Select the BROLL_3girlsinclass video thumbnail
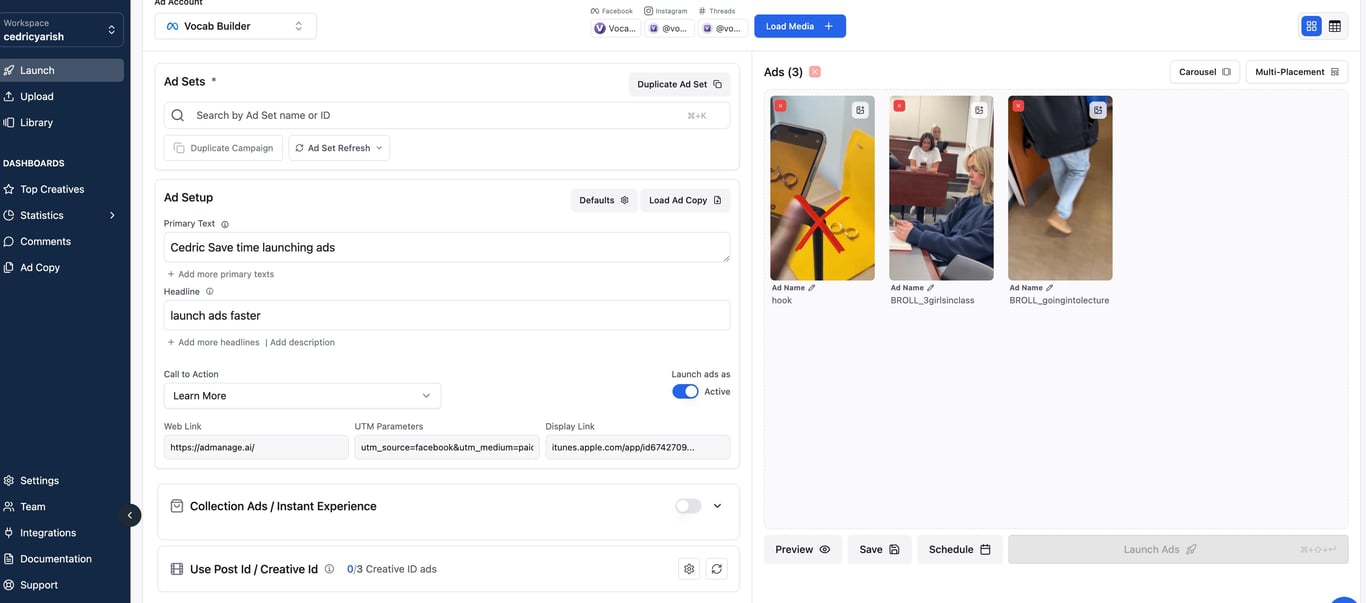This screenshot has height=603, width=1366. 941,188
